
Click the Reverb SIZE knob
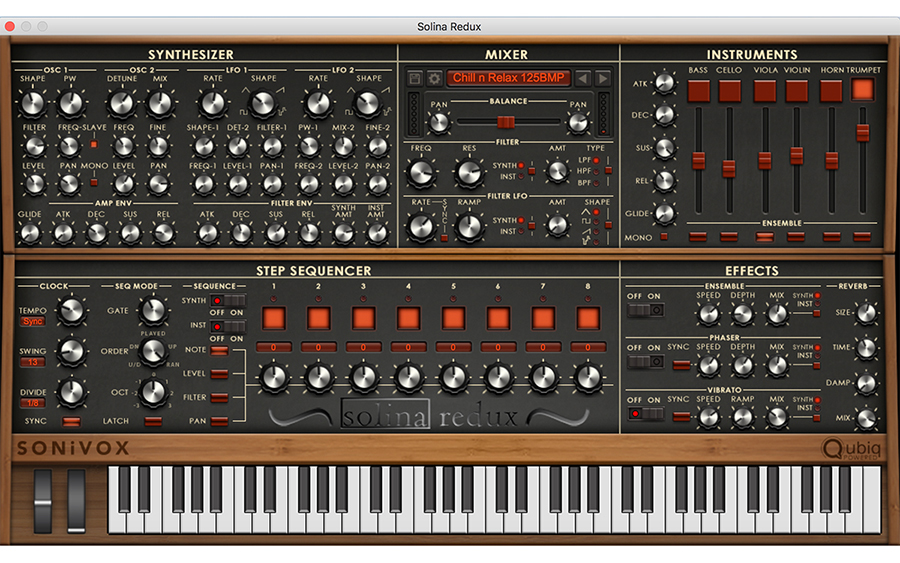pyautogui.click(x=866, y=313)
